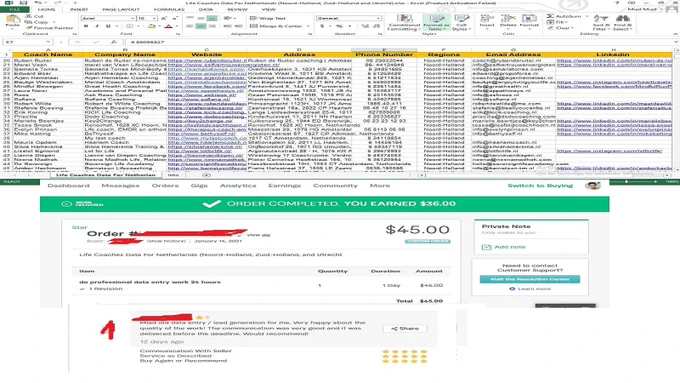The image size is (680, 383).
Task: Click Copy in the Clipboard group
Action: pos(37,22)
